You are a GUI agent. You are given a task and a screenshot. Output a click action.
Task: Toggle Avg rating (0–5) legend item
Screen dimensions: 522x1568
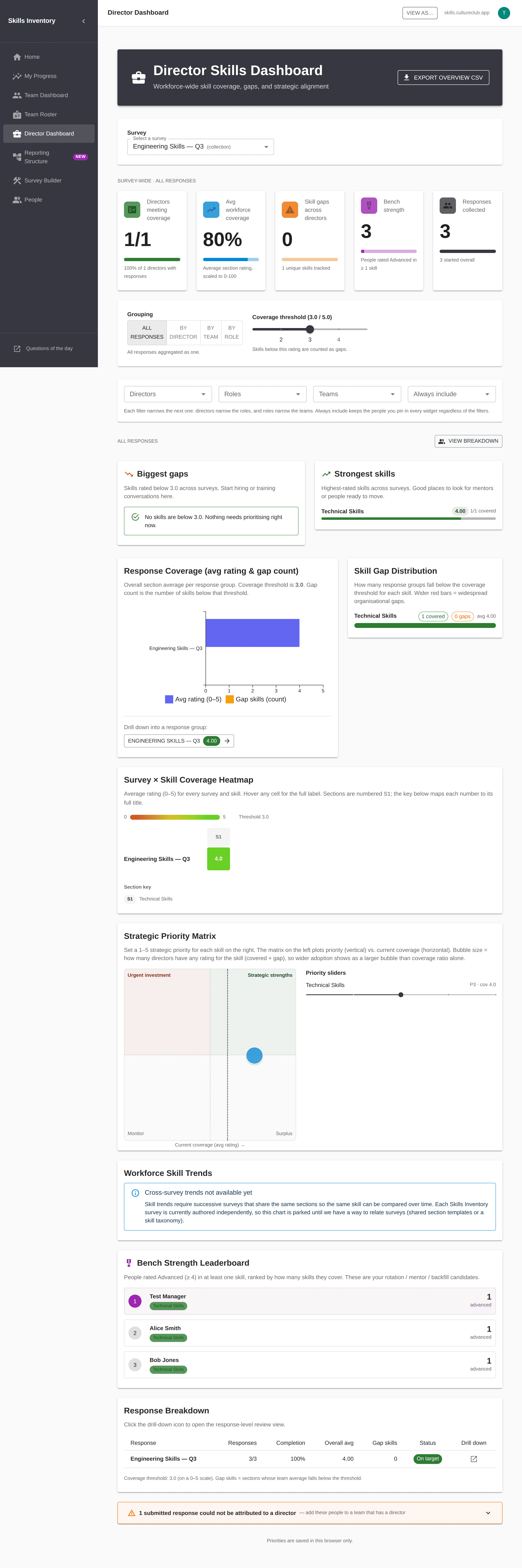[x=194, y=699]
